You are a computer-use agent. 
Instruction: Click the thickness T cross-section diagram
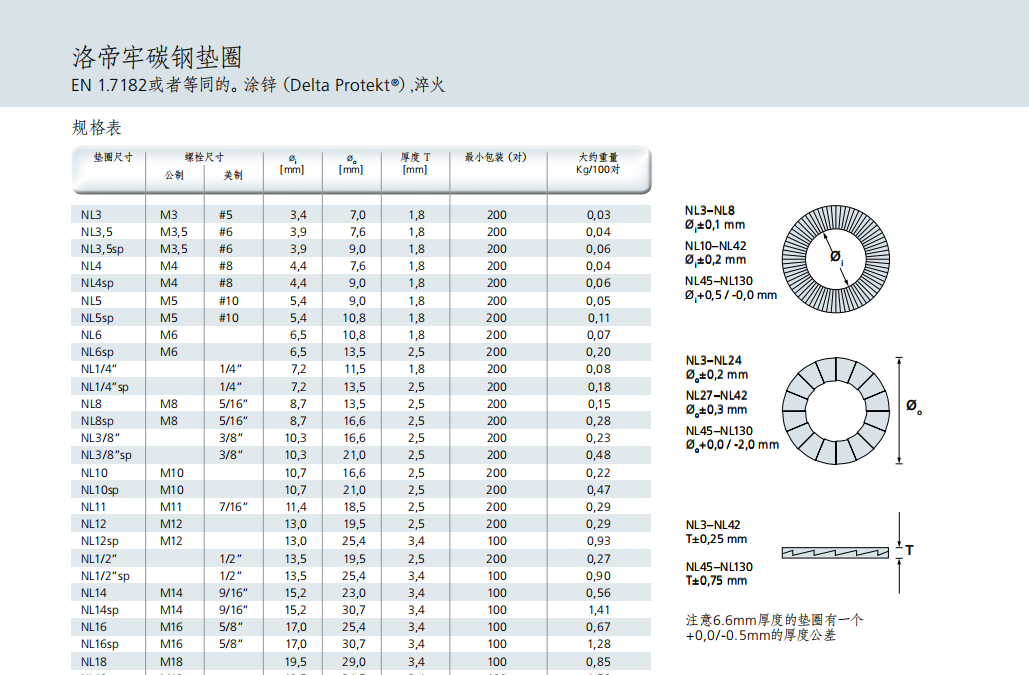pos(835,553)
